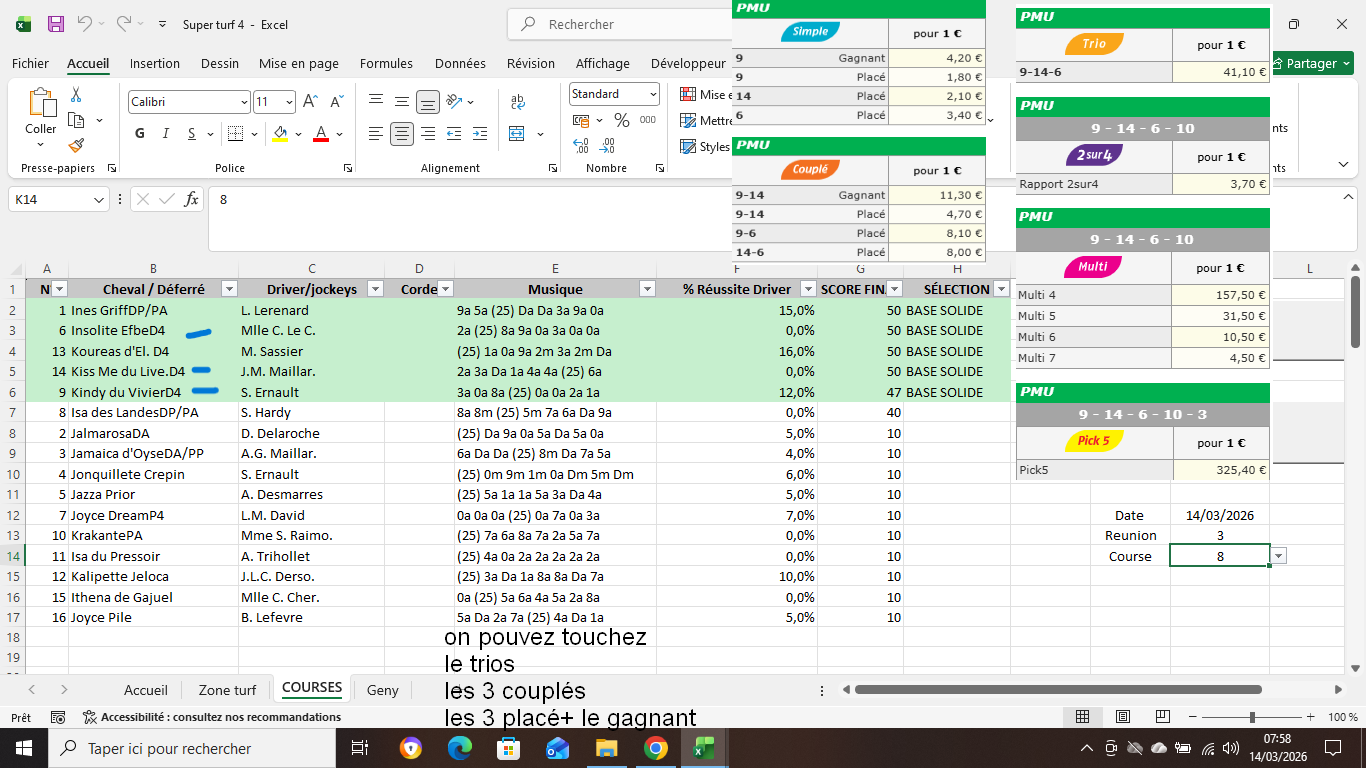Open filter dropdown for % Réussite Driver column
This screenshot has width=1366, height=768.
[807, 289]
